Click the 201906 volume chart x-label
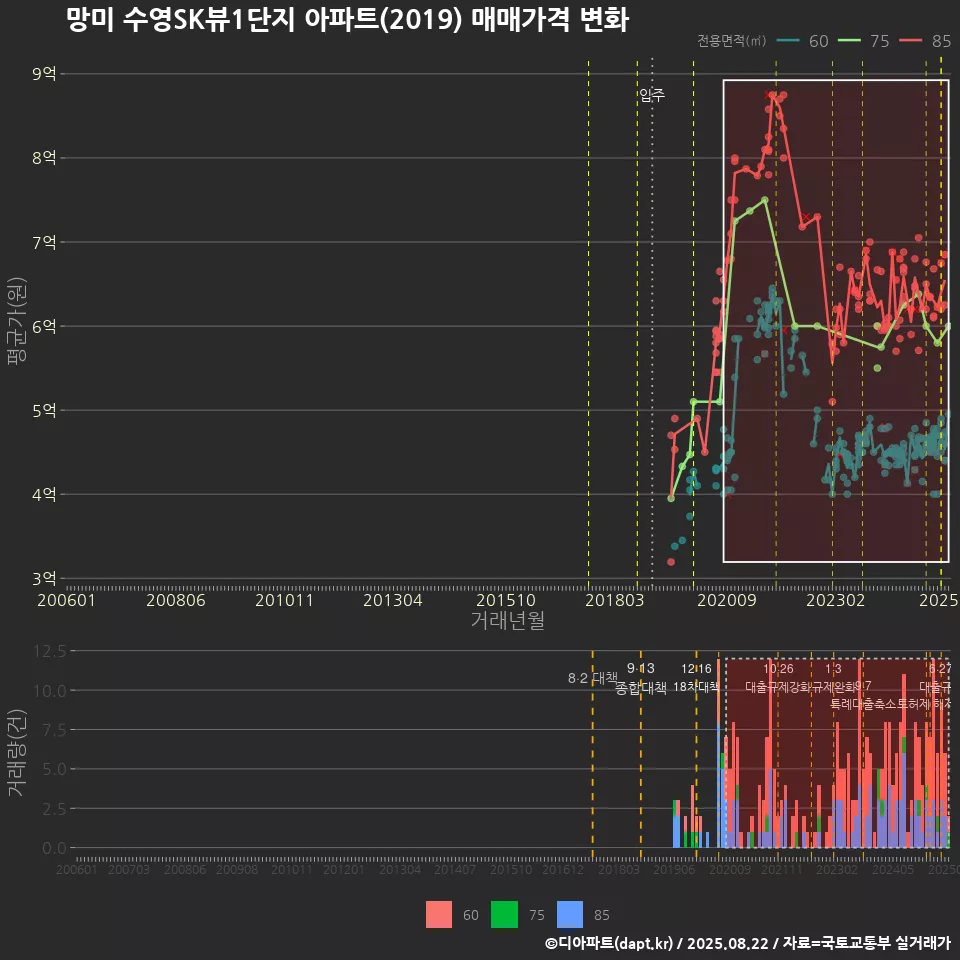The width and height of the screenshot is (960, 960). click(674, 869)
